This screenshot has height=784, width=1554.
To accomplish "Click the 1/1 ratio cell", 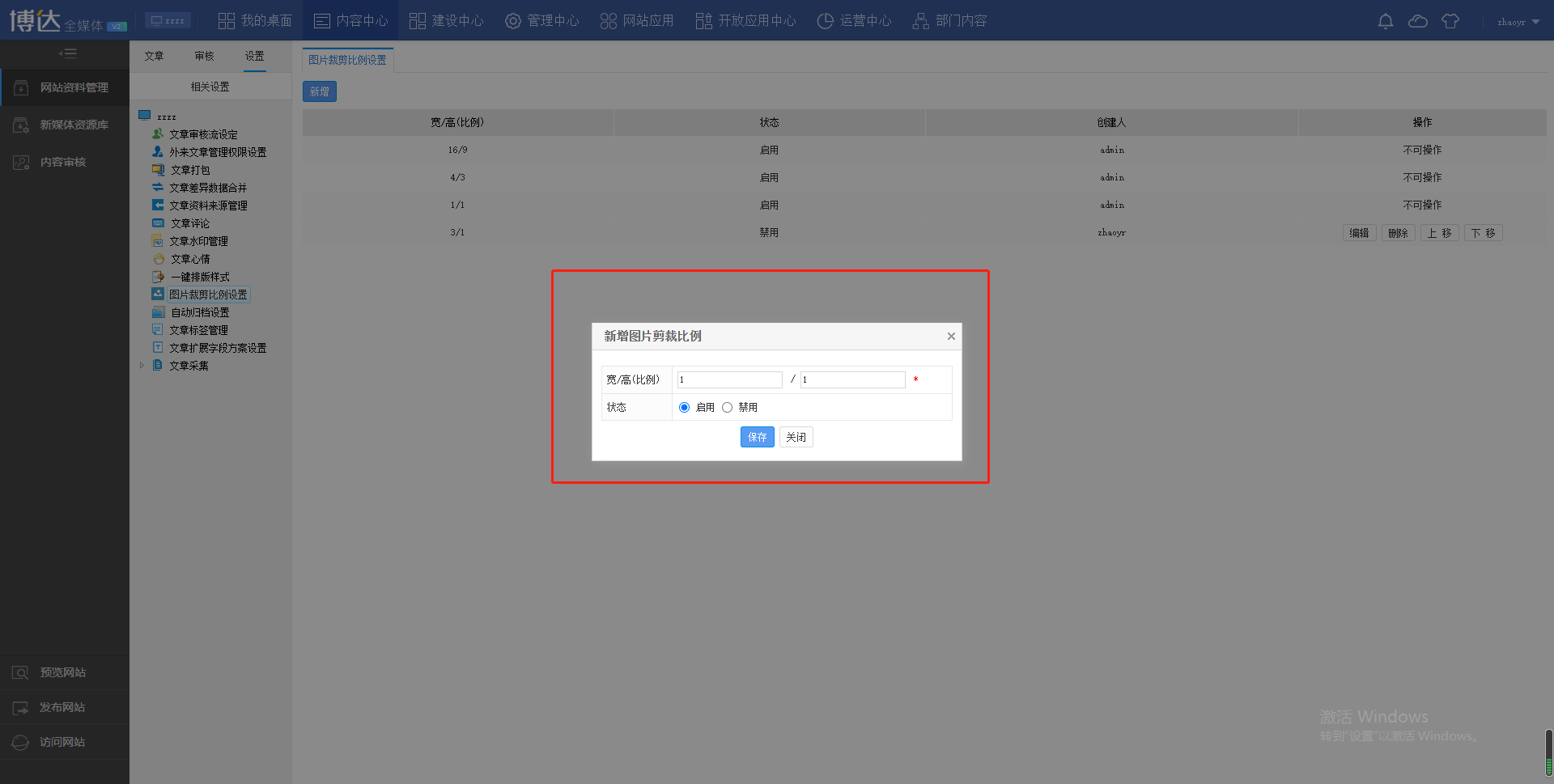I will coord(457,205).
